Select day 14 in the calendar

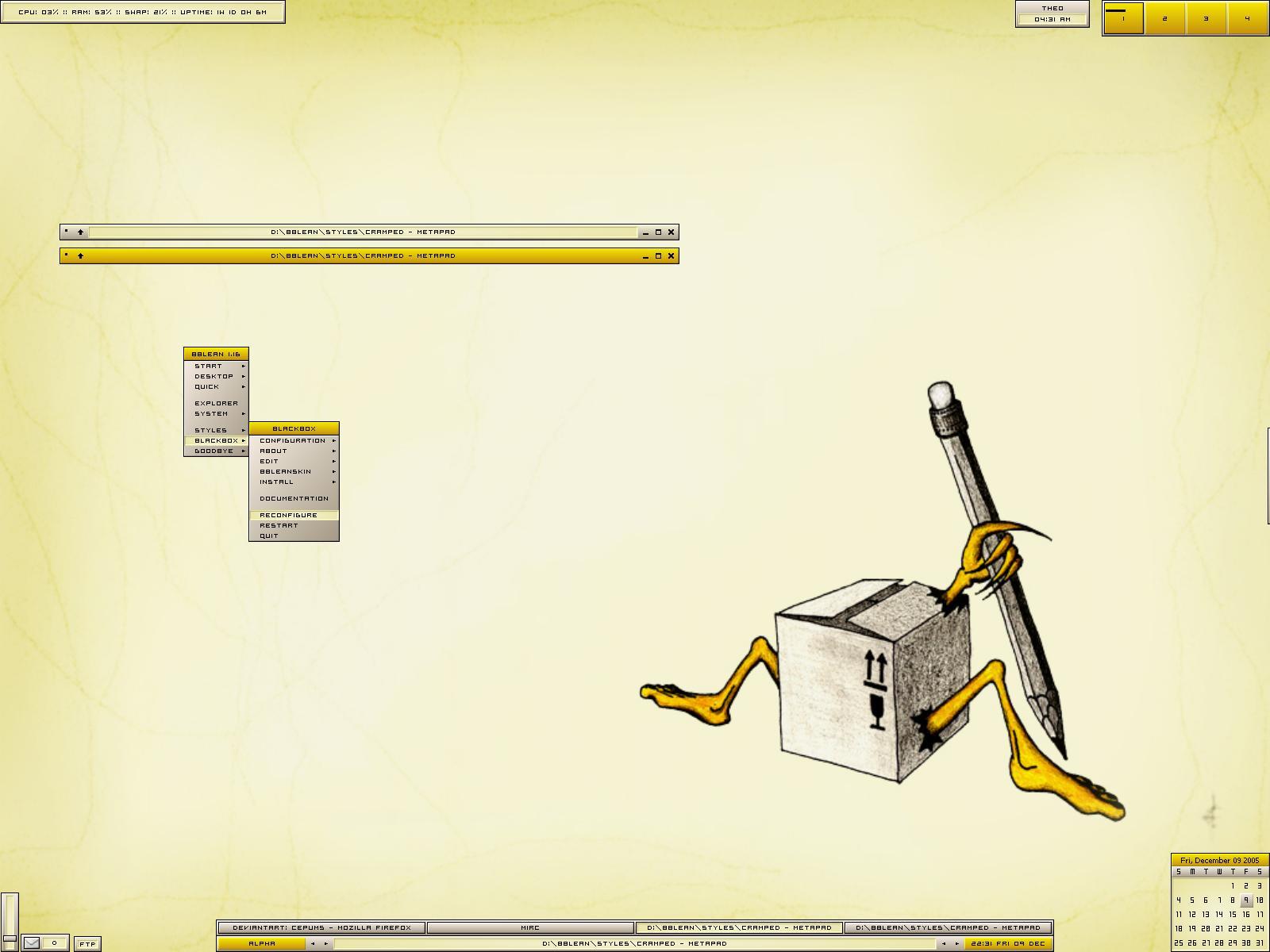1219,915
